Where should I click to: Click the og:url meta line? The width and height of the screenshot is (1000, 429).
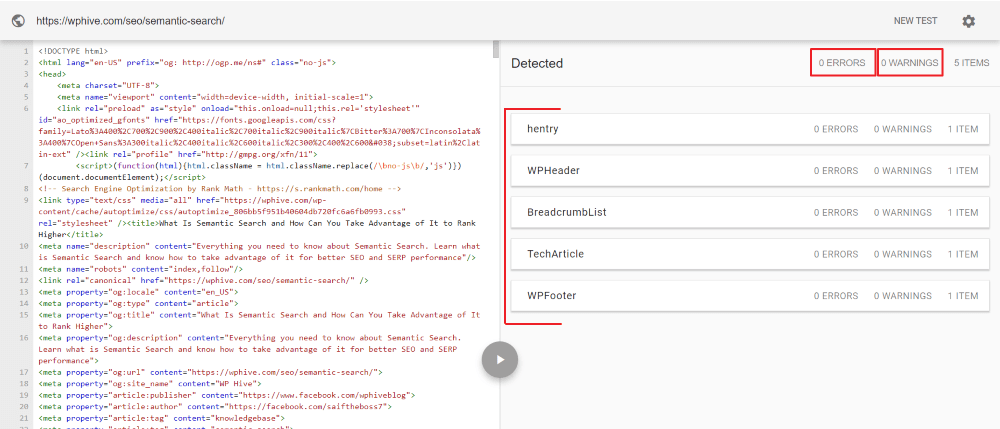click(210, 372)
